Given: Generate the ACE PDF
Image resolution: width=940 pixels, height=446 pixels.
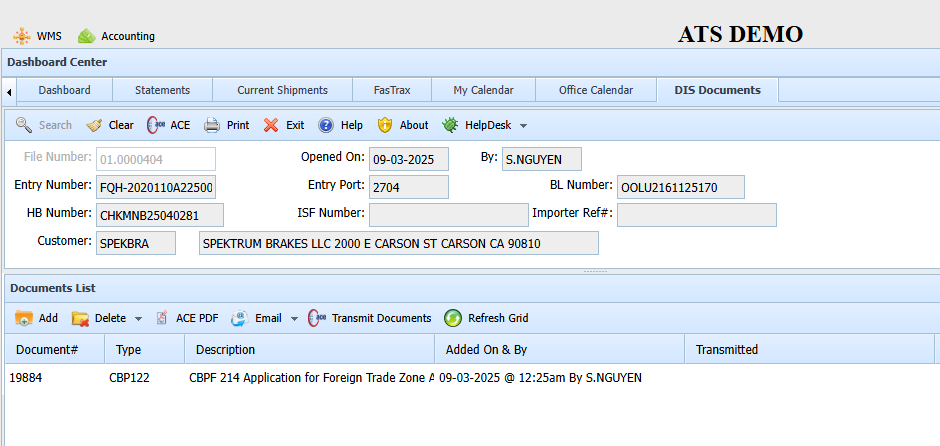Looking at the screenshot, I should [163, 318].
